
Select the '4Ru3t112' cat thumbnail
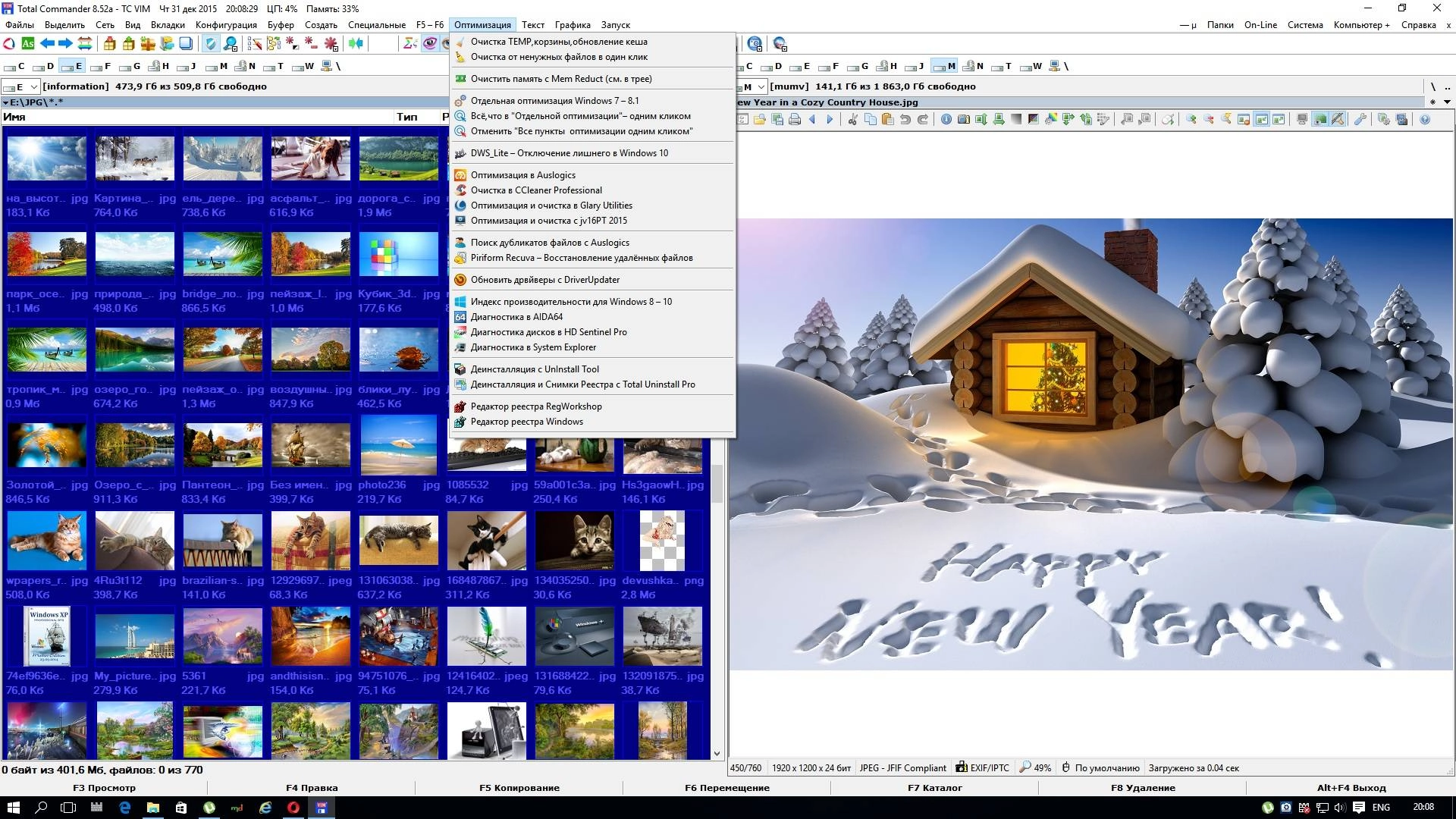point(135,541)
